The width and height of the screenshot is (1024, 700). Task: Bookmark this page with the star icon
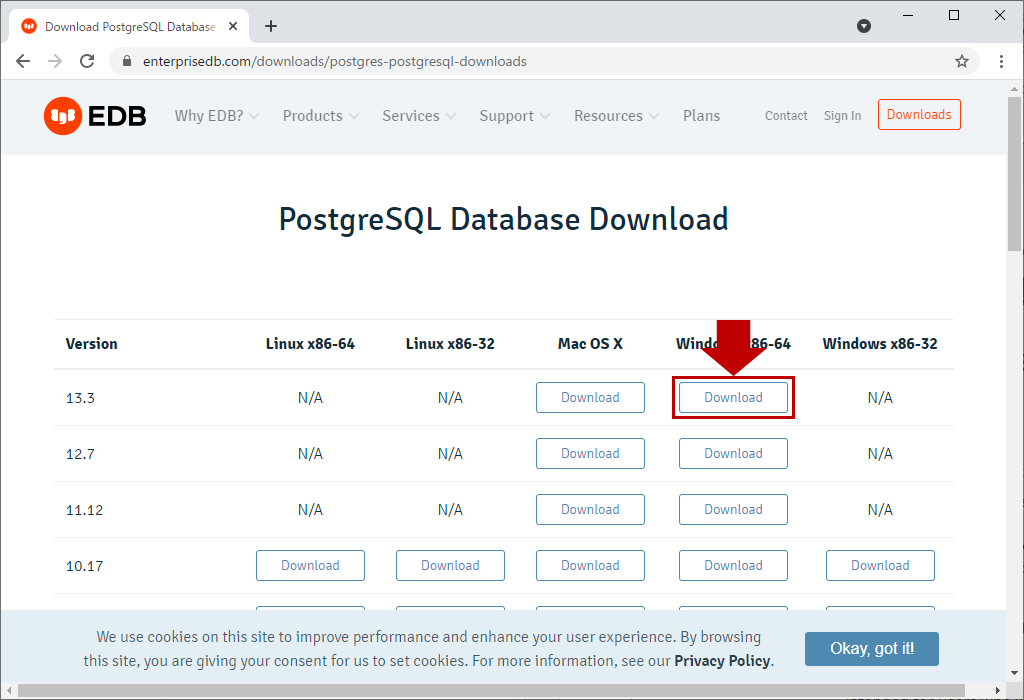coord(962,61)
